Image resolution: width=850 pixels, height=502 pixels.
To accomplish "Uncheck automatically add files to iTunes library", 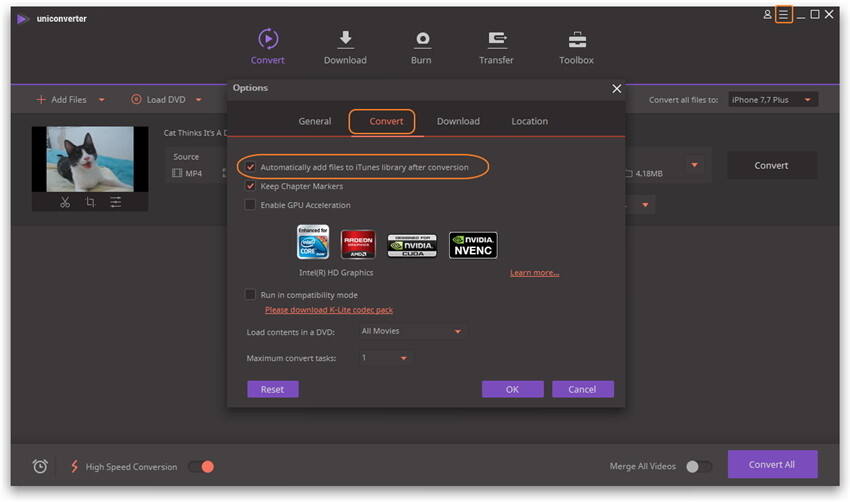I will (x=250, y=167).
